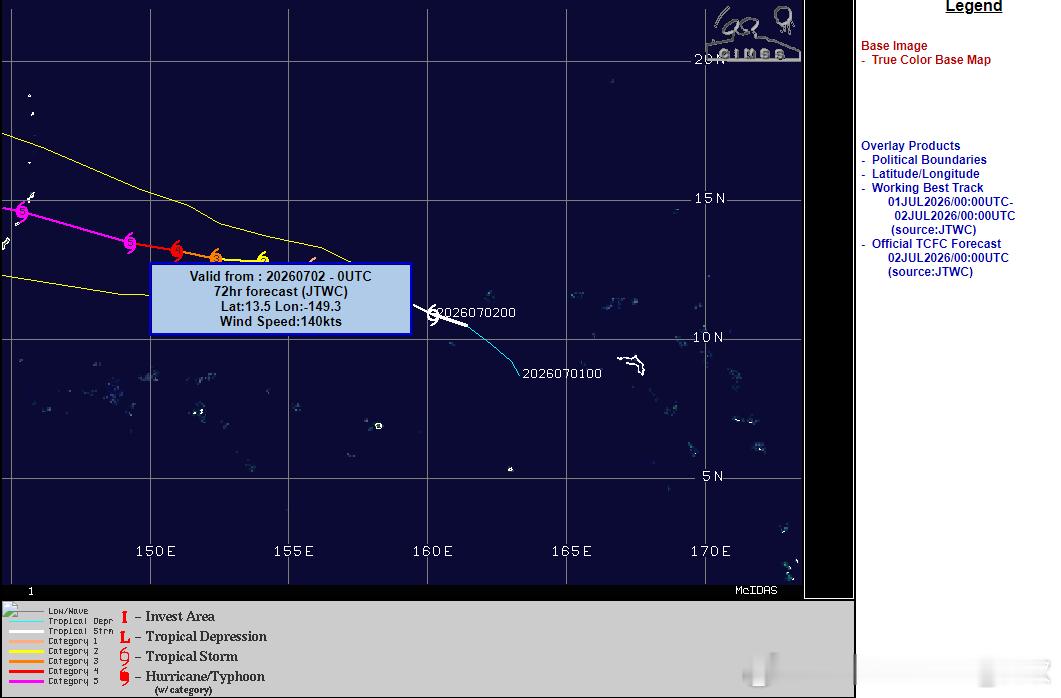Click the cyan Tropical Depr line swatch

(x=26, y=622)
